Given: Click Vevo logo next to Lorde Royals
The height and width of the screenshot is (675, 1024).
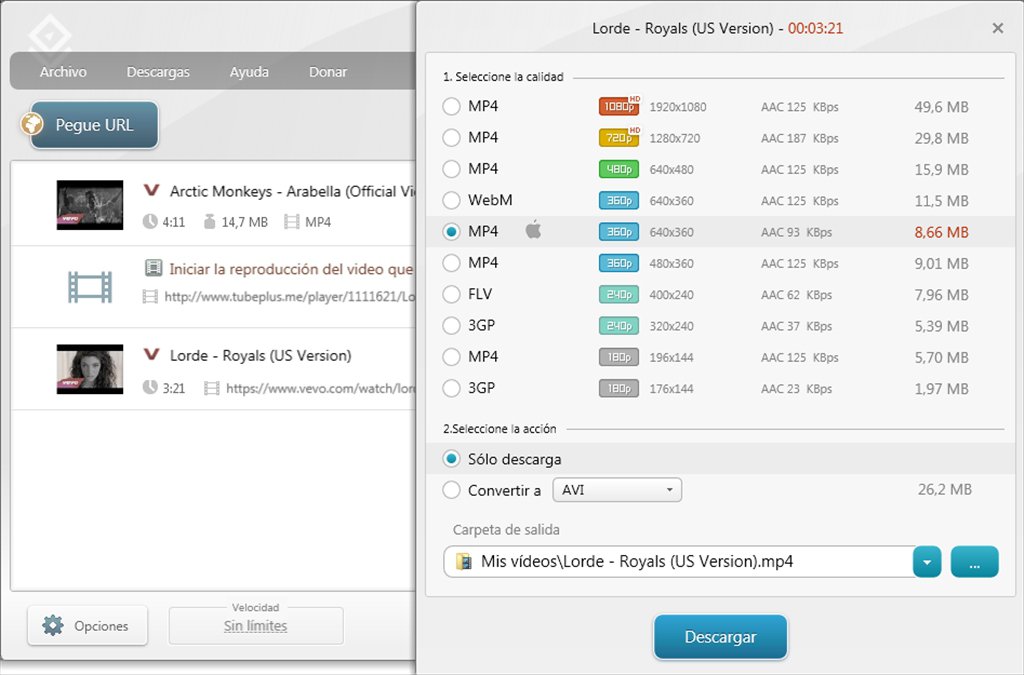Looking at the screenshot, I should pyautogui.click(x=152, y=354).
